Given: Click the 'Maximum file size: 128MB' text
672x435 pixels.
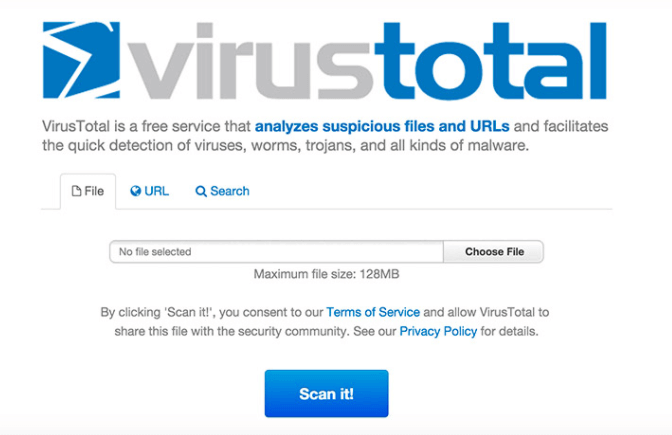Looking at the screenshot, I should (326, 274).
